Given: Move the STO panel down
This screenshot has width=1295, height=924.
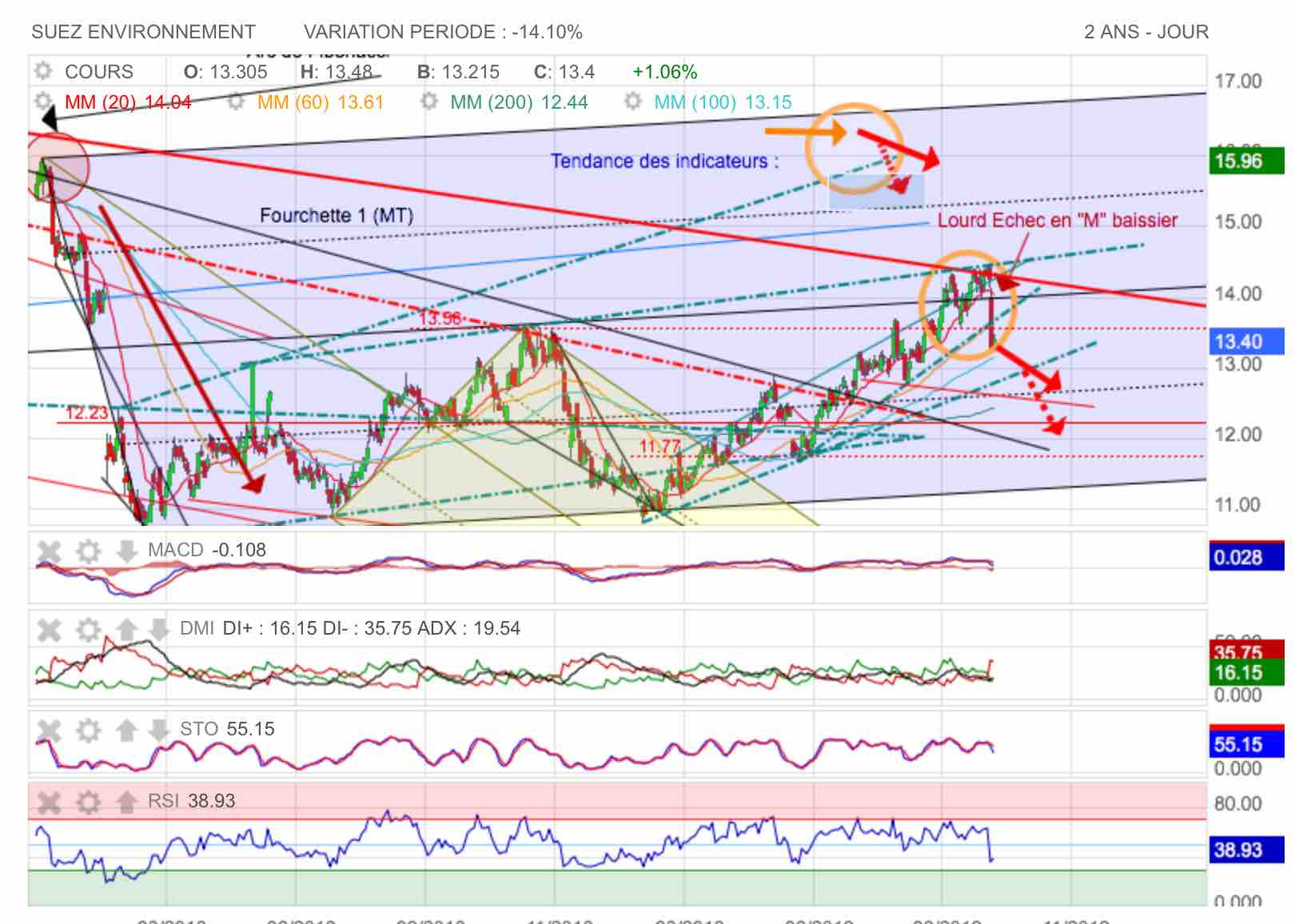Looking at the screenshot, I should [x=158, y=730].
